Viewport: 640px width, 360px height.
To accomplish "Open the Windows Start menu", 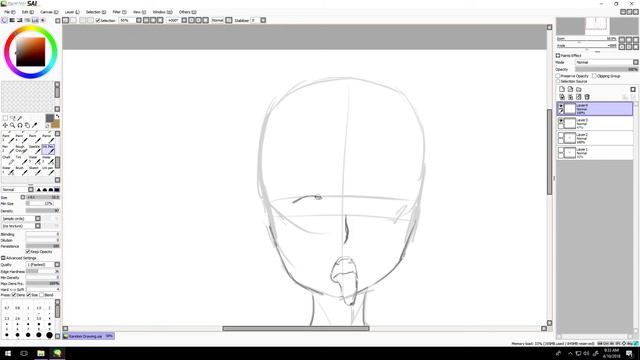I will 8,353.
